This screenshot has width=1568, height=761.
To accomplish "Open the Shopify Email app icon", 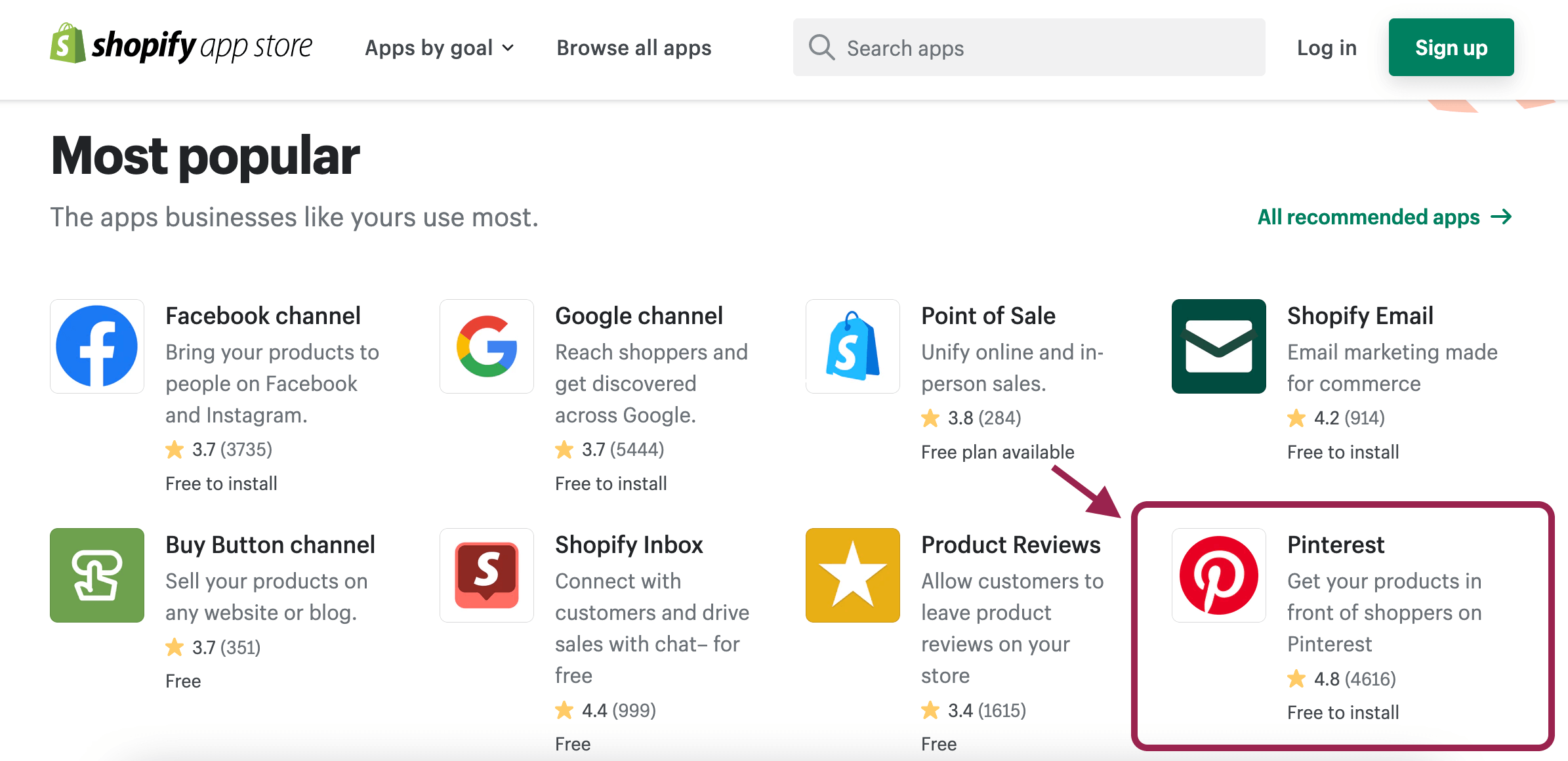I will [x=1219, y=346].
